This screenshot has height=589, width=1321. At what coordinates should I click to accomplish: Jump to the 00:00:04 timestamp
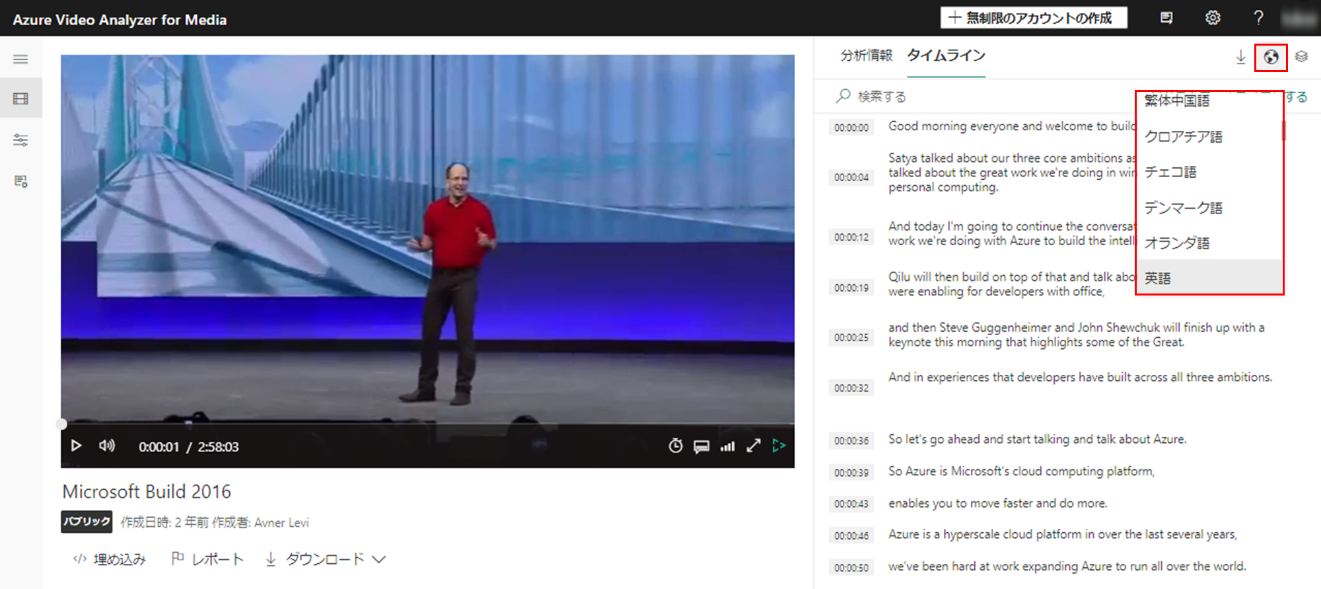click(x=852, y=178)
